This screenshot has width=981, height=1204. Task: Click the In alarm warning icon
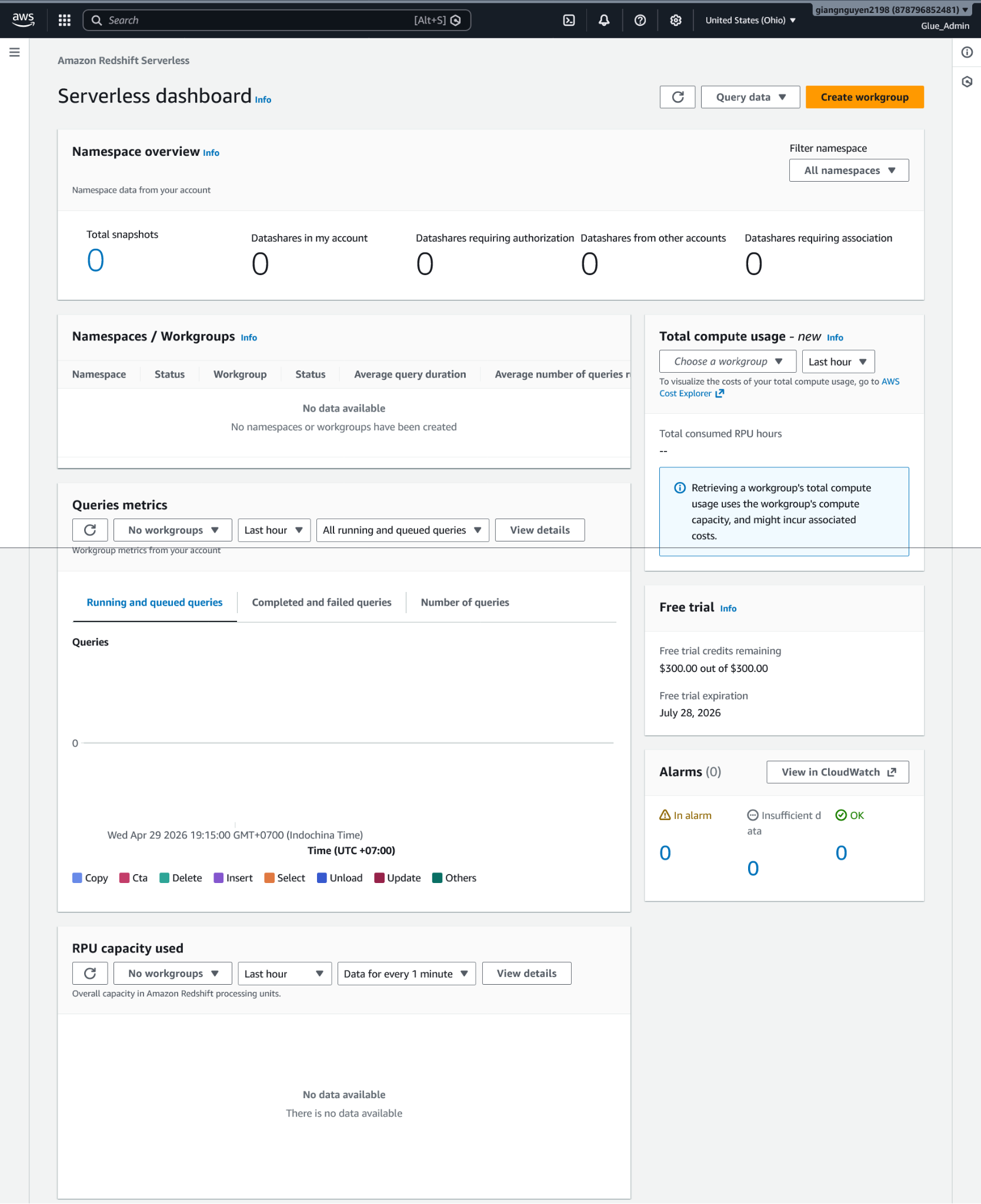click(665, 815)
